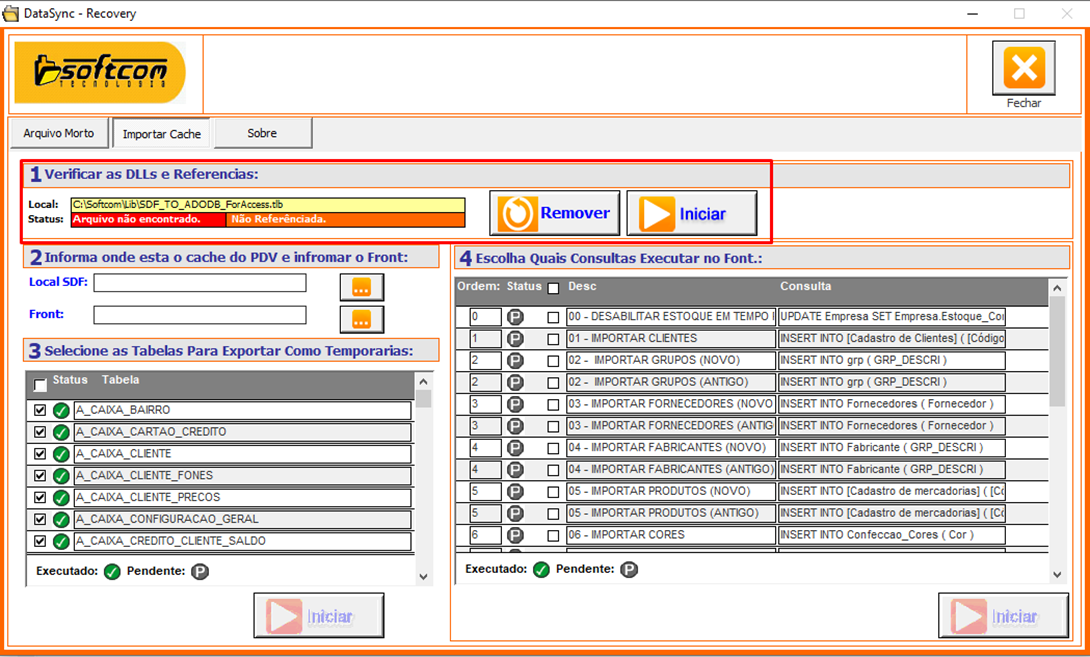Click the orange Fechar X icon
This screenshot has width=1090, height=657.
click(1023, 69)
